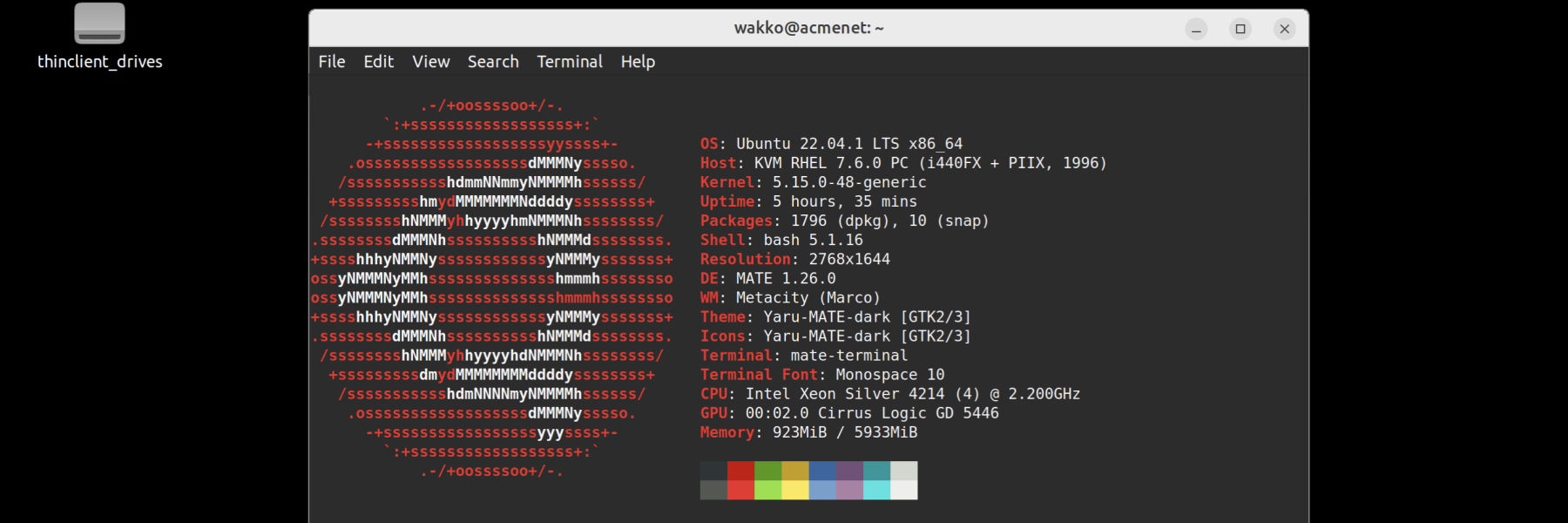Open the Edit menu

[x=379, y=62]
